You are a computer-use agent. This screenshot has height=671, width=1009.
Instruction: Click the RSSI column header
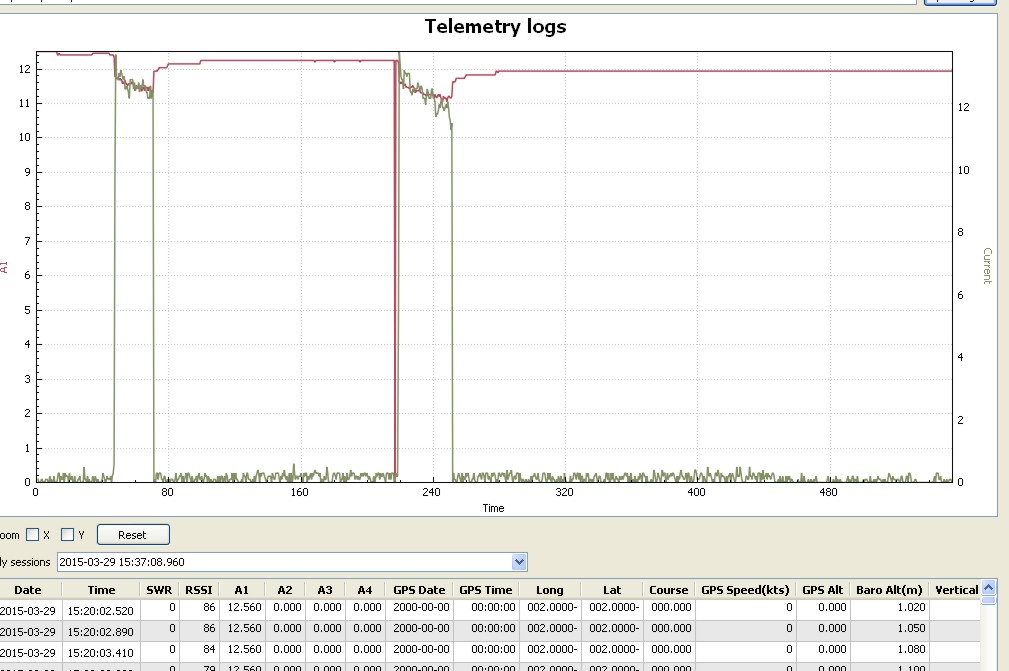pos(199,590)
